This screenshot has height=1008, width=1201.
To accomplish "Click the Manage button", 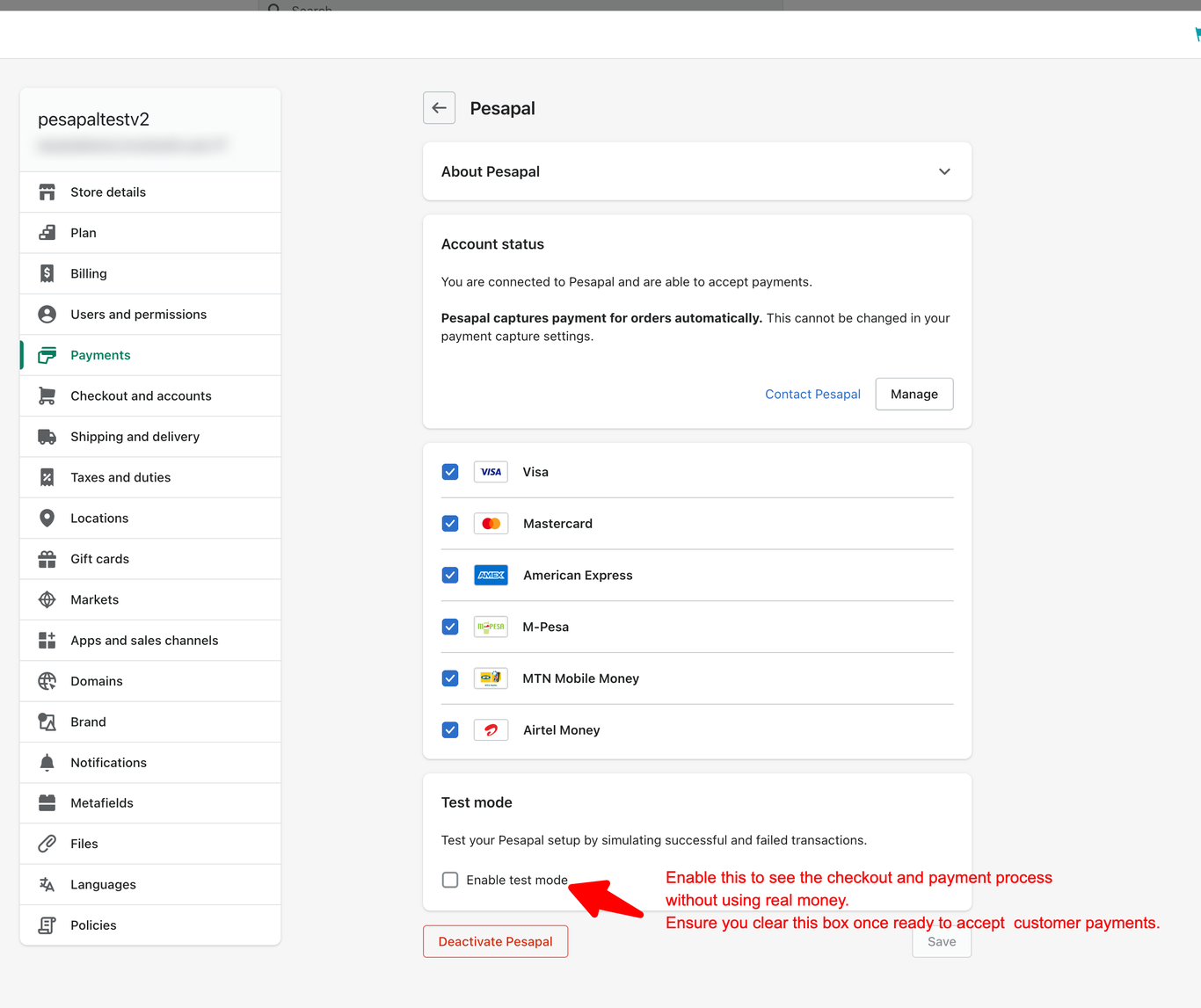I will tap(914, 394).
